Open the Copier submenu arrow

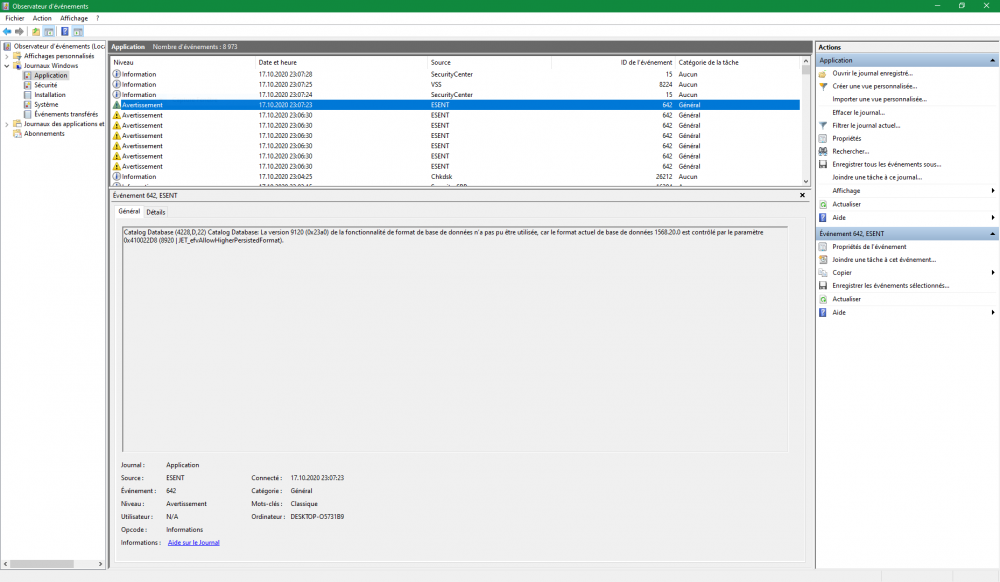(992, 272)
